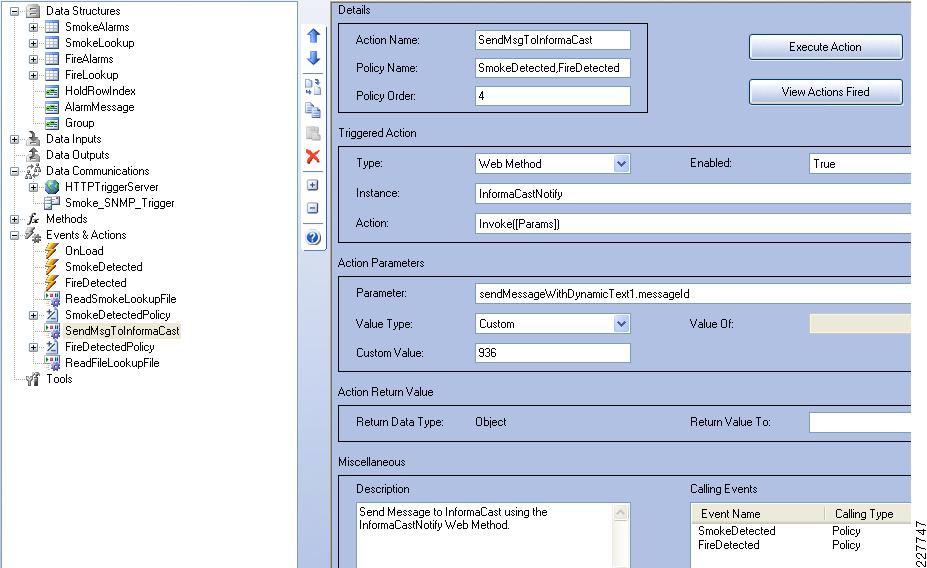
Task: Select Events & Actions tree node
Action: [x=86, y=235]
